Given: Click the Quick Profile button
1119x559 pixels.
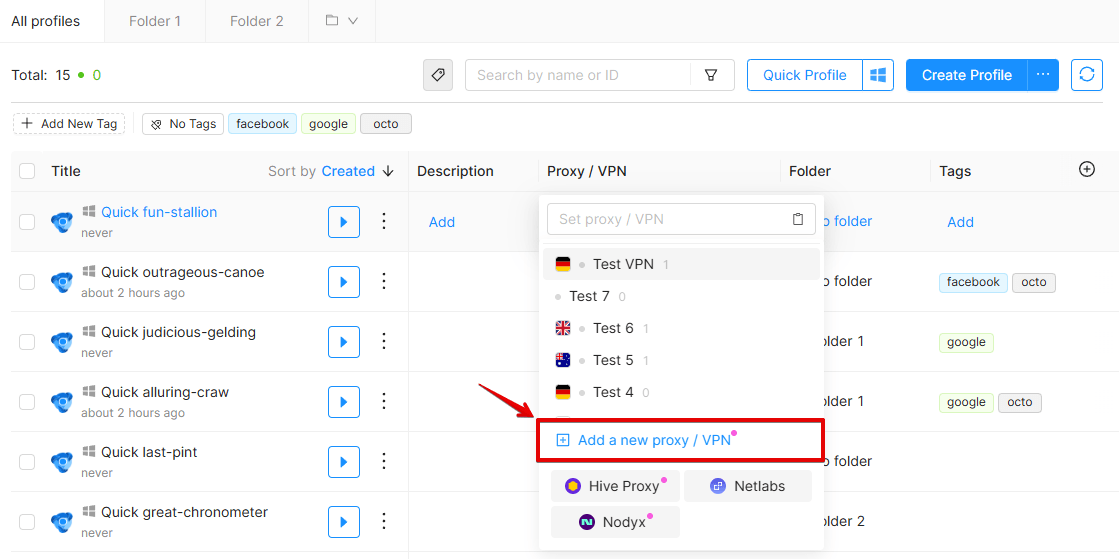Looking at the screenshot, I should [x=805, y=75].
